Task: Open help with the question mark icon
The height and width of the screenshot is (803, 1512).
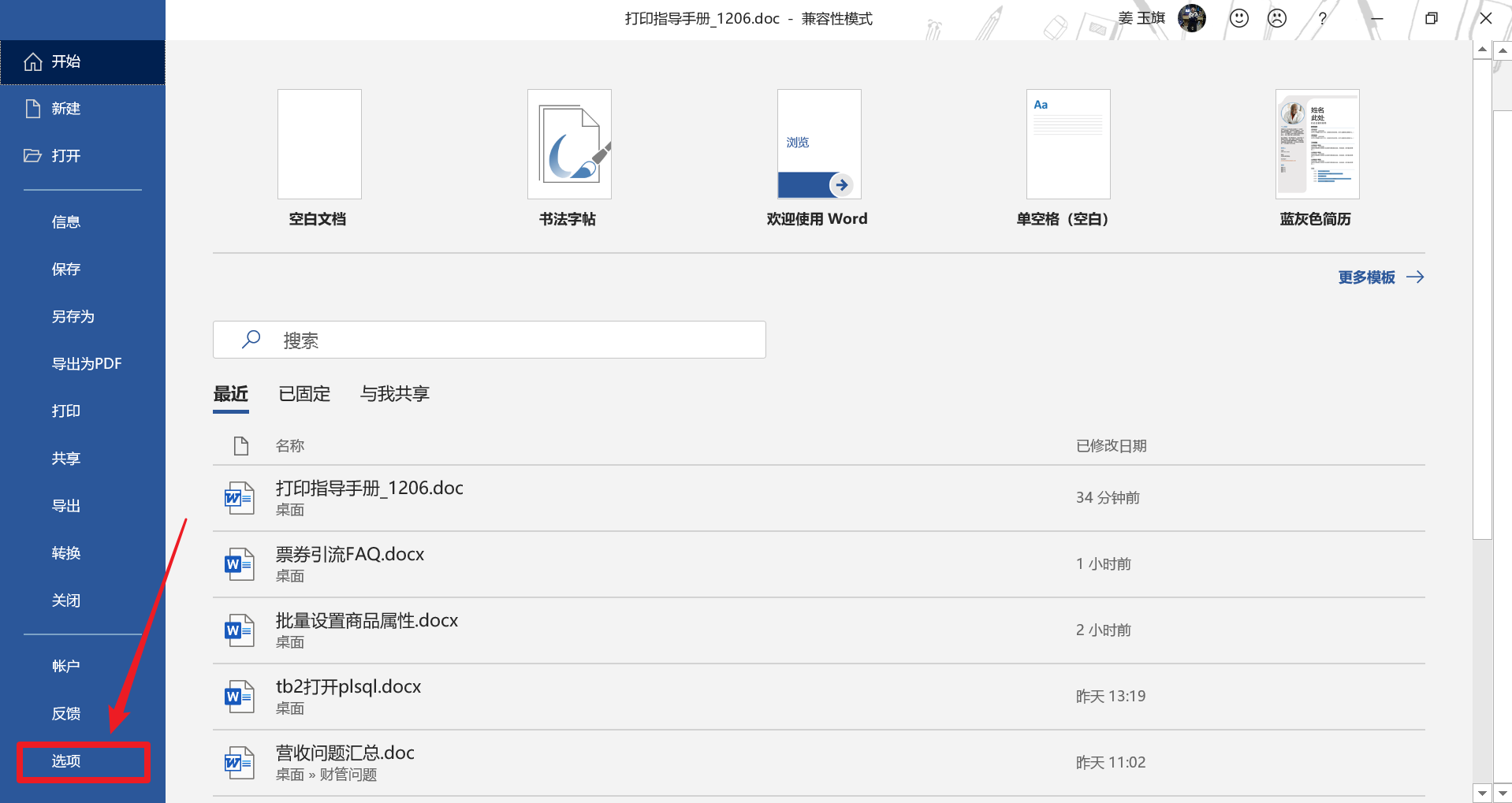Action: 1322,18
